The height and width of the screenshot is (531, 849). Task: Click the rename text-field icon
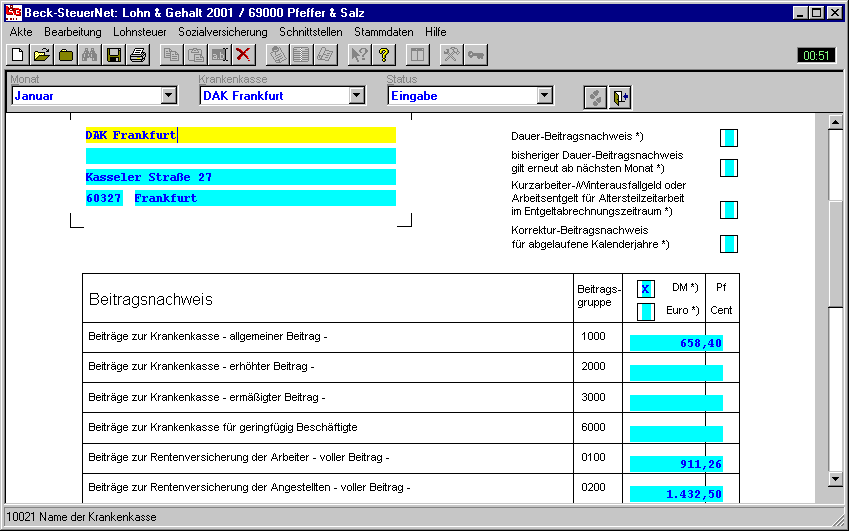219,55
